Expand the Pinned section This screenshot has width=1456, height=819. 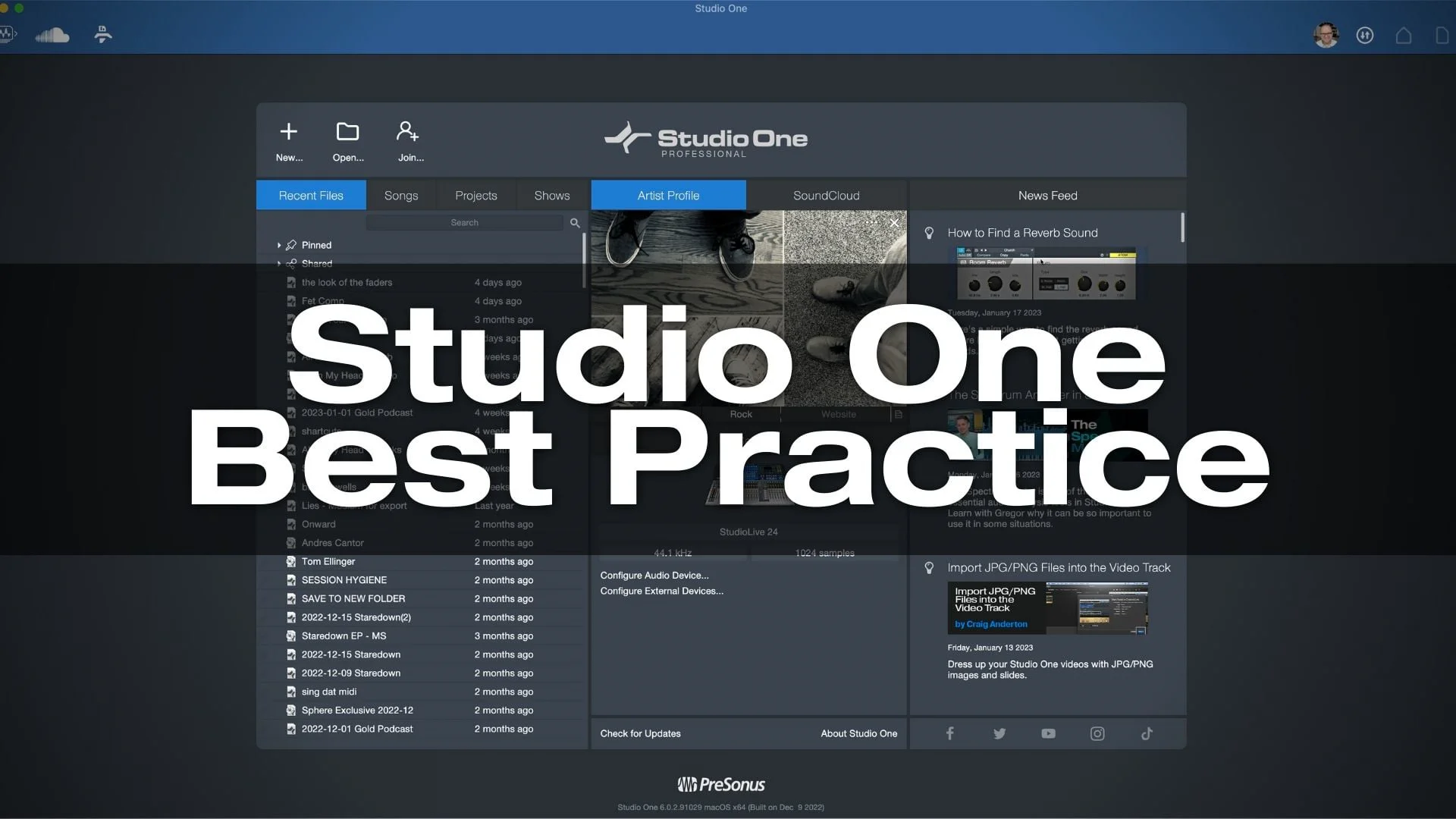279,244
